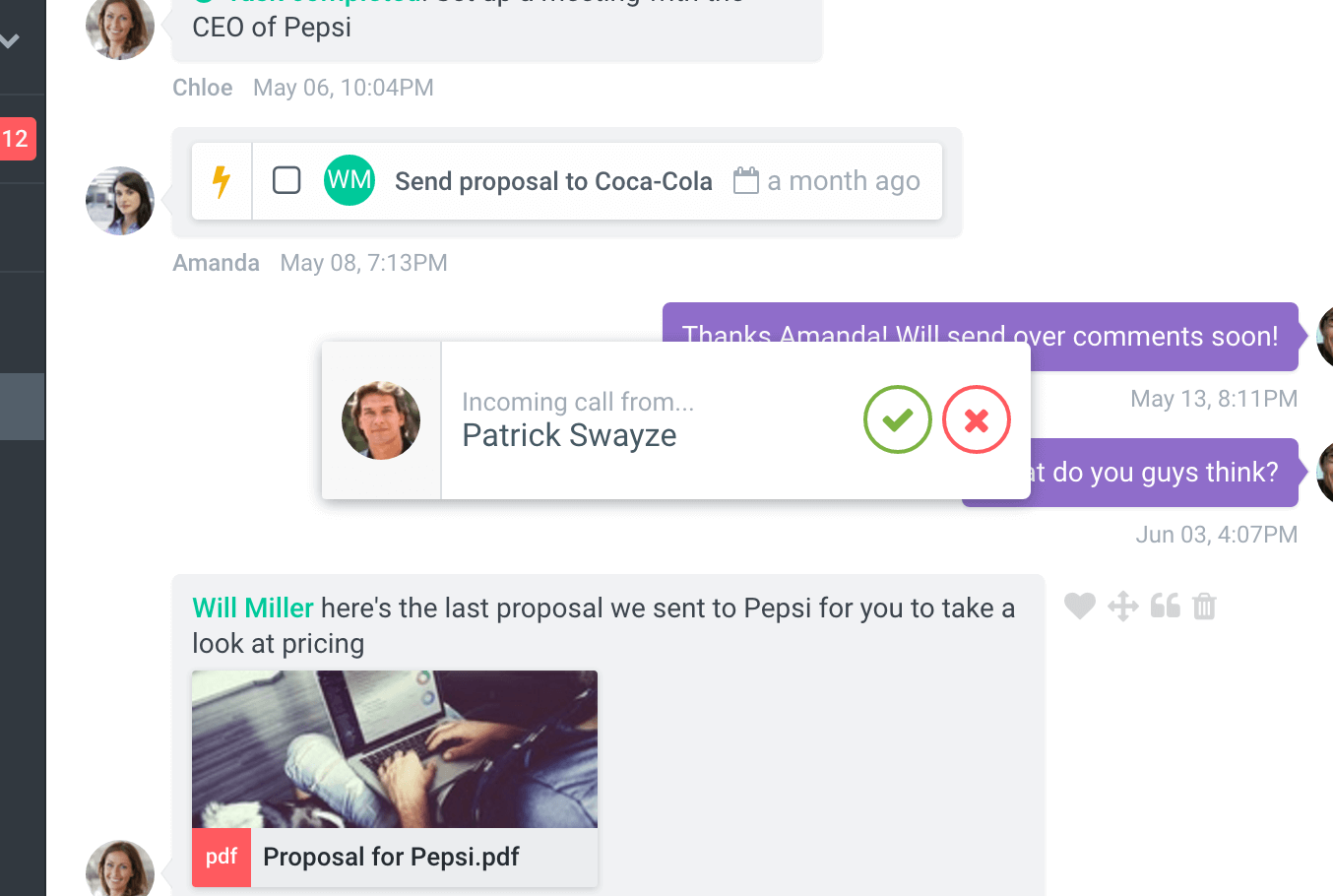Delete the message using trash icon
Viewport: 1333px width, 896px height.
point(1205,607)
